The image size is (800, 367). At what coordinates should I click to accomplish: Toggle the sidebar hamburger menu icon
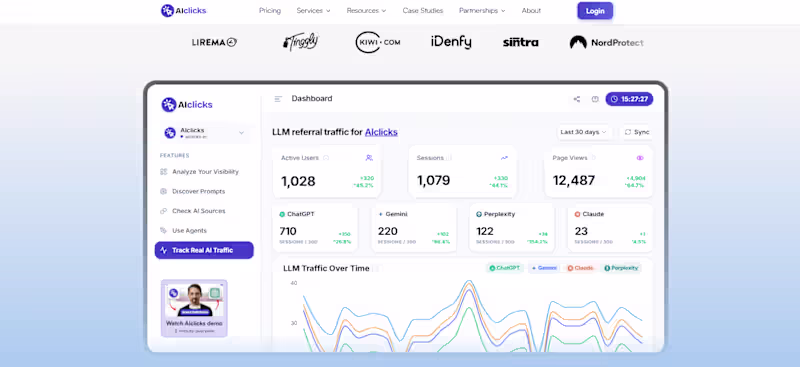coord(278,99)
